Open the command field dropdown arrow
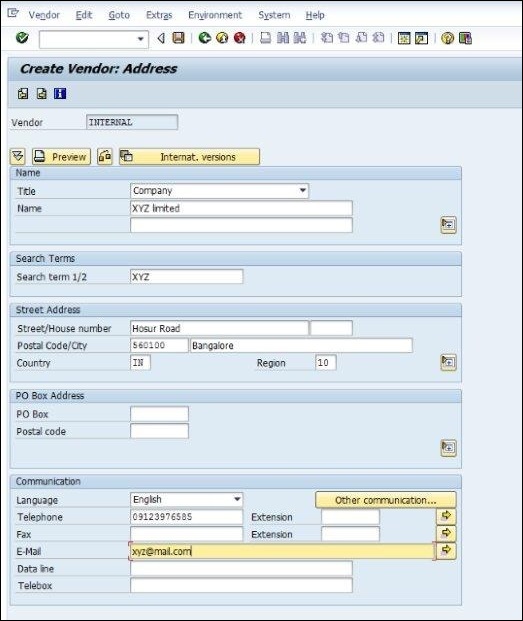Image resolution: width=523 pixels, height=621 pixels. tap(140, 39)
